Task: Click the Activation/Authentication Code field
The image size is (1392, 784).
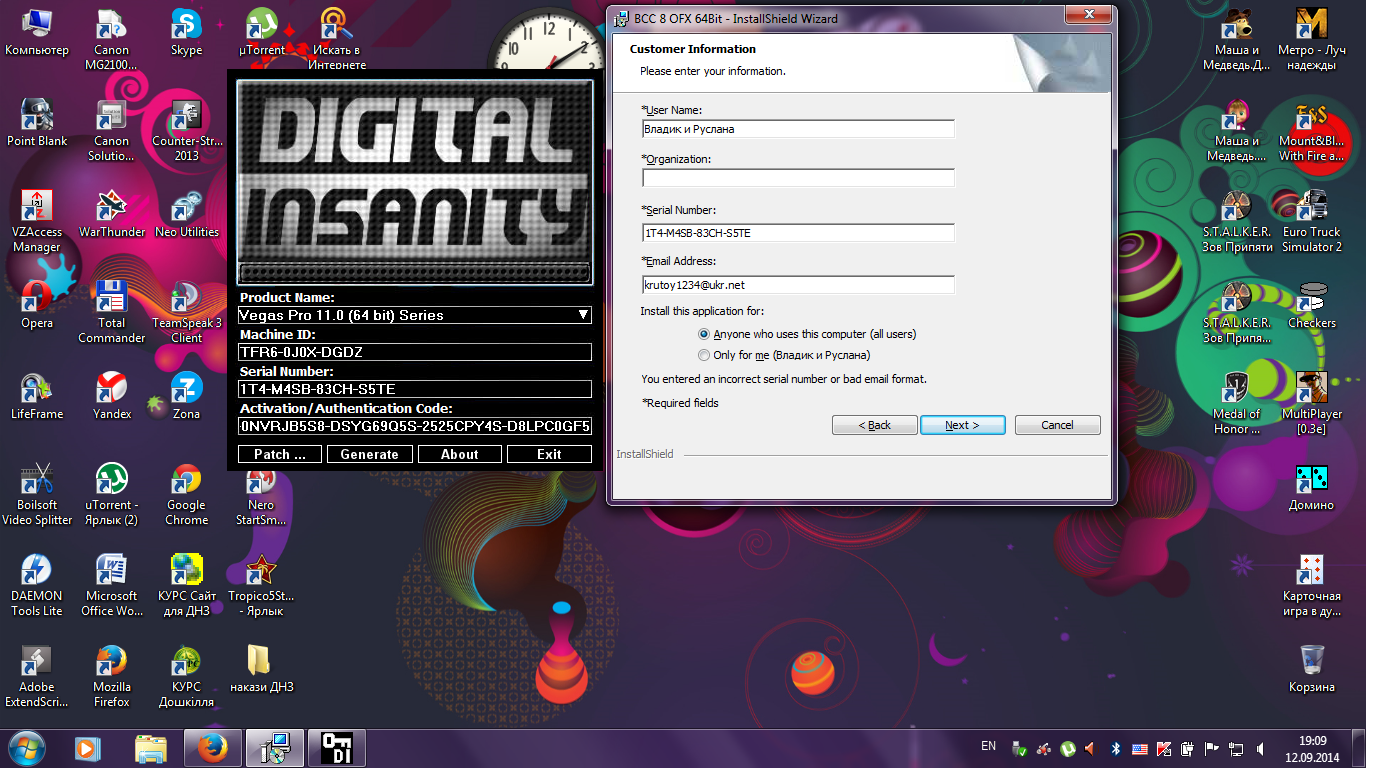Action: (x=415, y=426)
